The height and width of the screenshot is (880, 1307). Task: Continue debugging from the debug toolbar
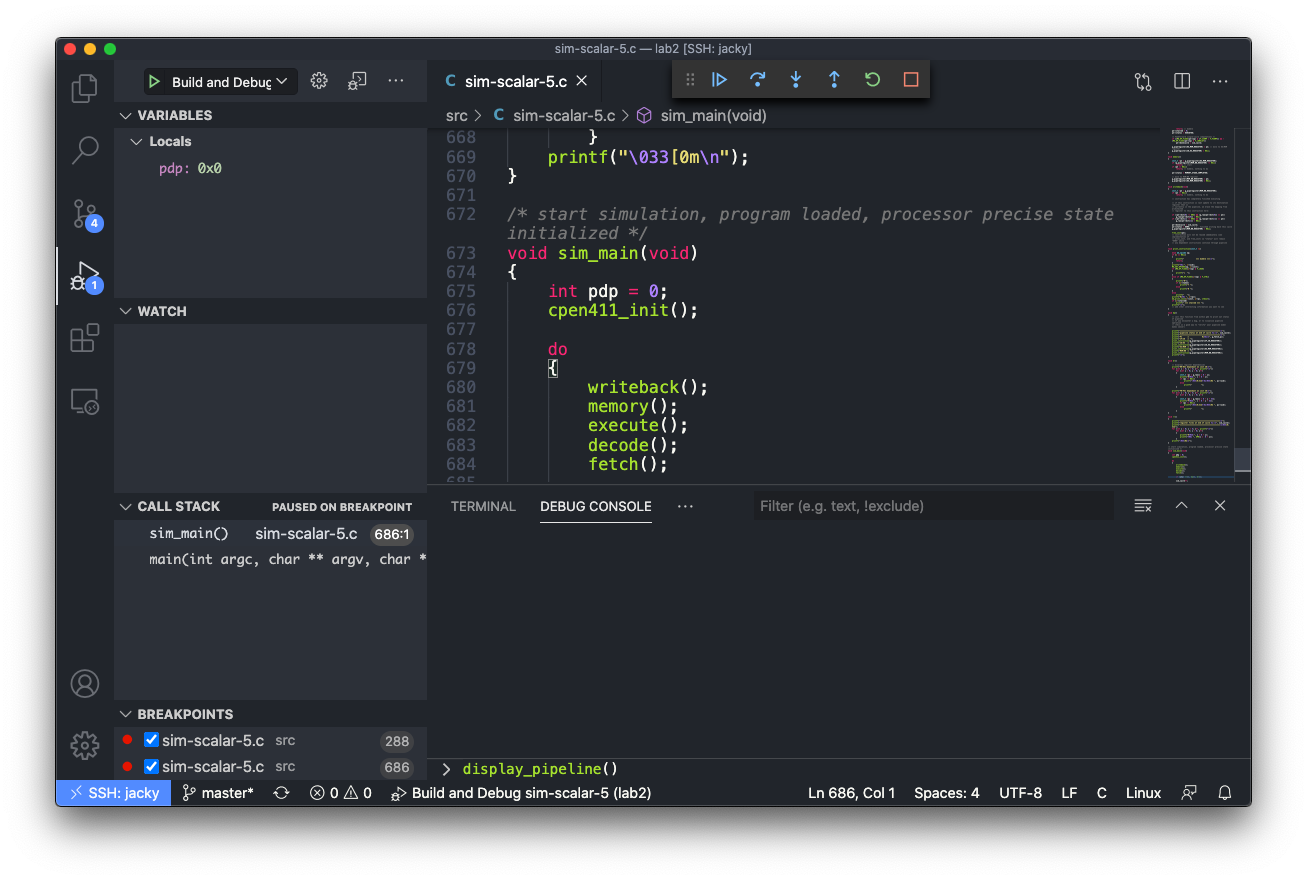[x=719, y=79]
